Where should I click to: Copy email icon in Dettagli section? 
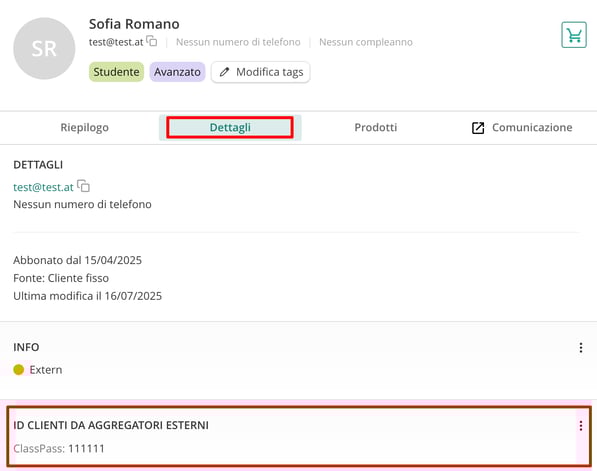coord(83,186)
